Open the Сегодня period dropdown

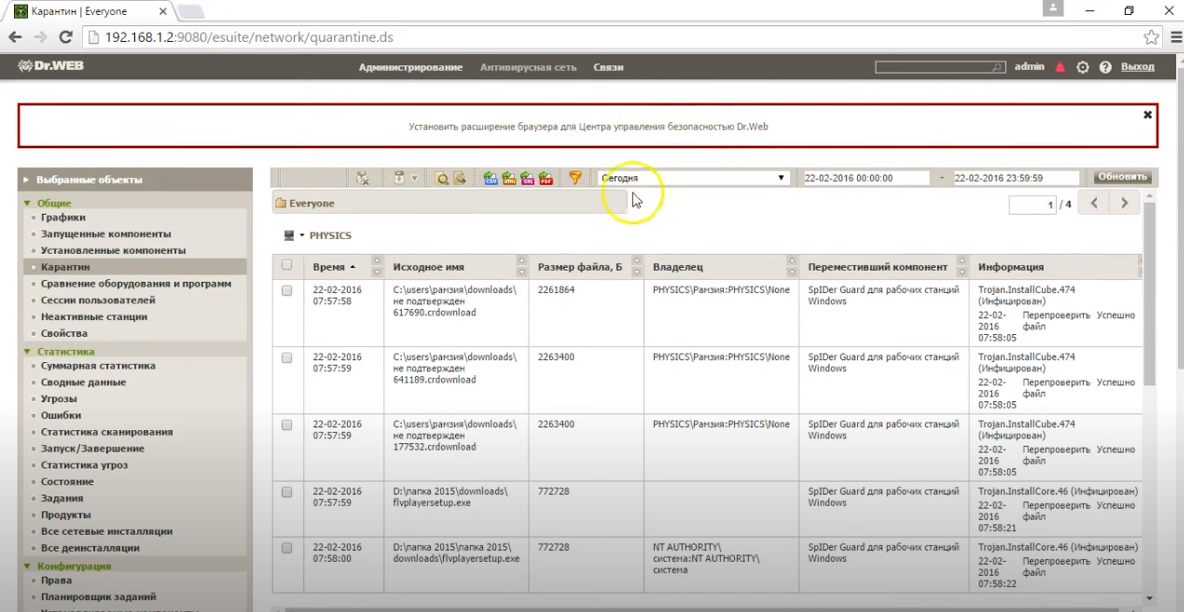point(693,178)
